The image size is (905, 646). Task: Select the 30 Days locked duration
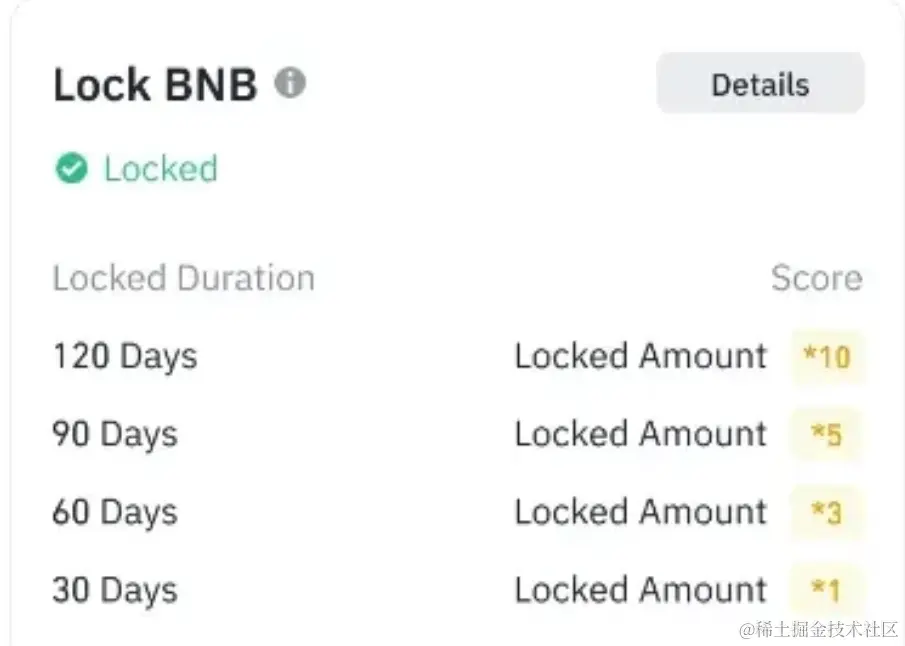pyautogui.click(x=115, y=591)
